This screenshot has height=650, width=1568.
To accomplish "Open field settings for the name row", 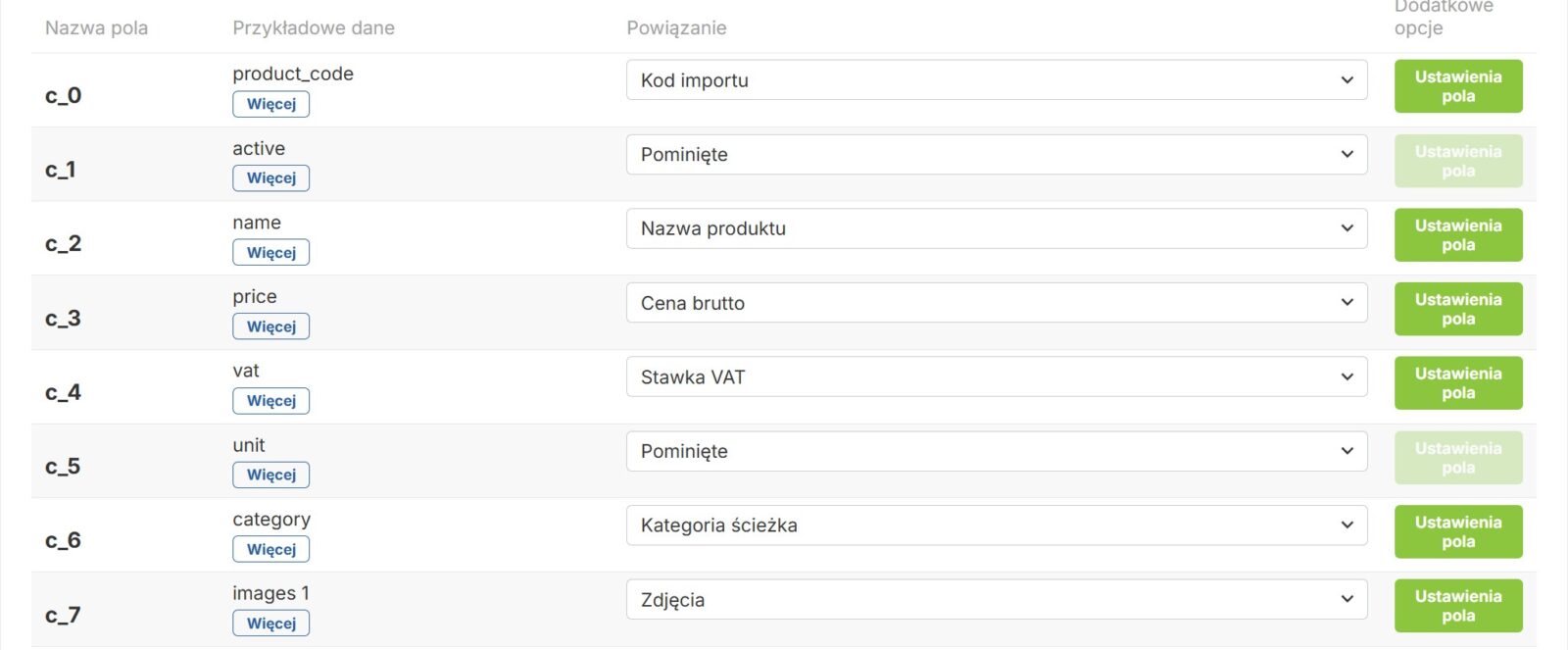I will 1457,235.
